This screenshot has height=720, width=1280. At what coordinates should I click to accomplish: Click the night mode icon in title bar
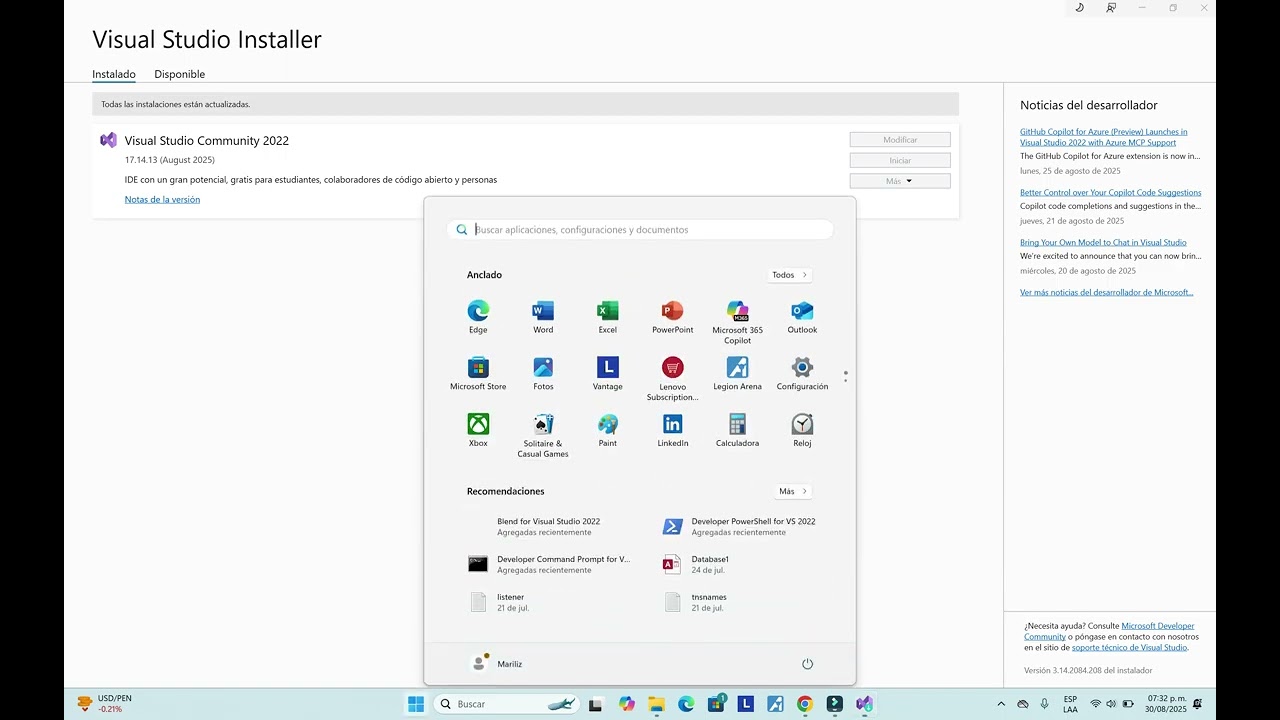coord(1079,8)
